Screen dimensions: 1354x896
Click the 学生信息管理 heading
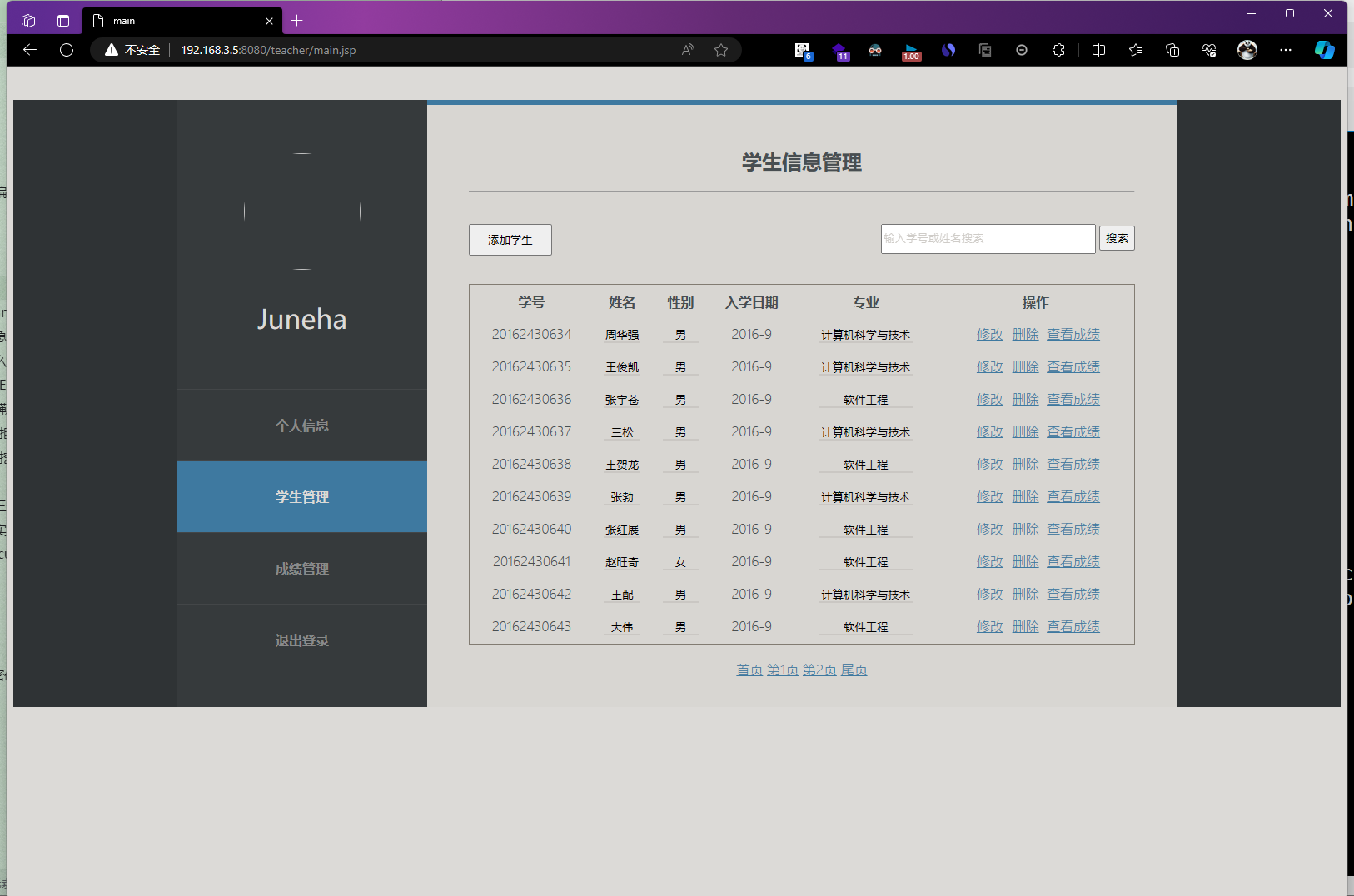click(802, 162)
